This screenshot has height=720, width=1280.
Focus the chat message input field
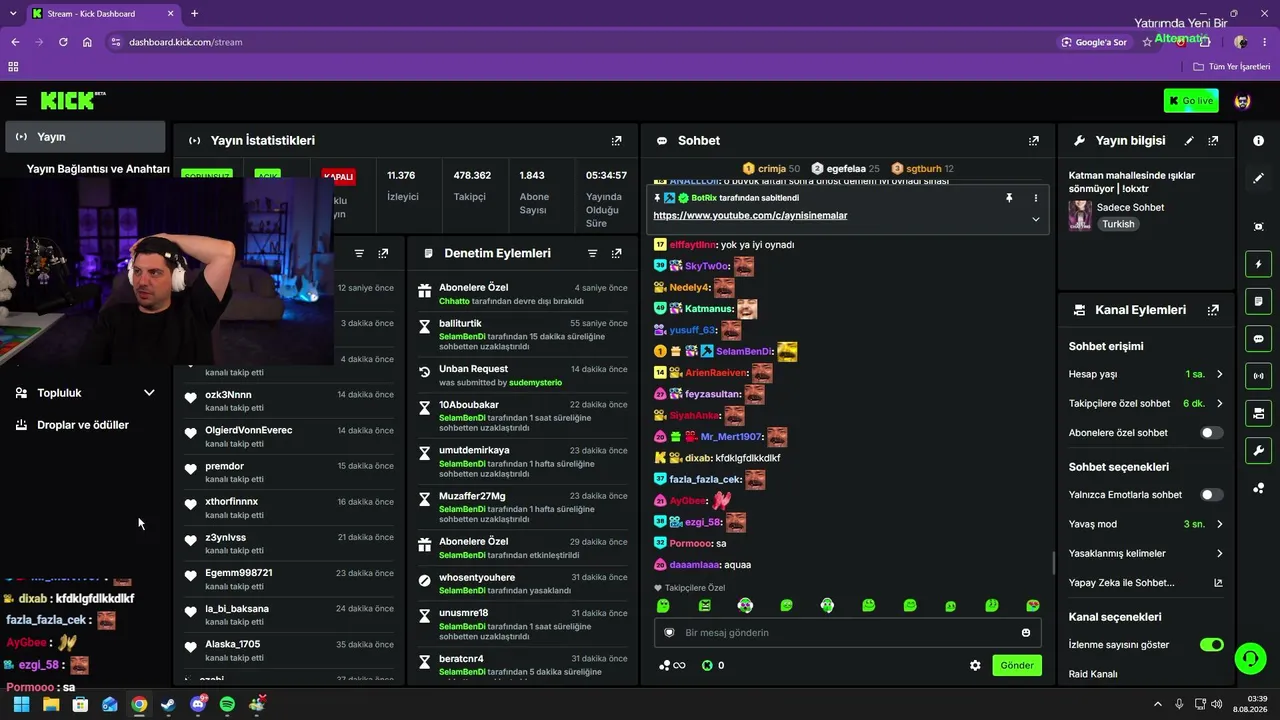pos(848,632)
